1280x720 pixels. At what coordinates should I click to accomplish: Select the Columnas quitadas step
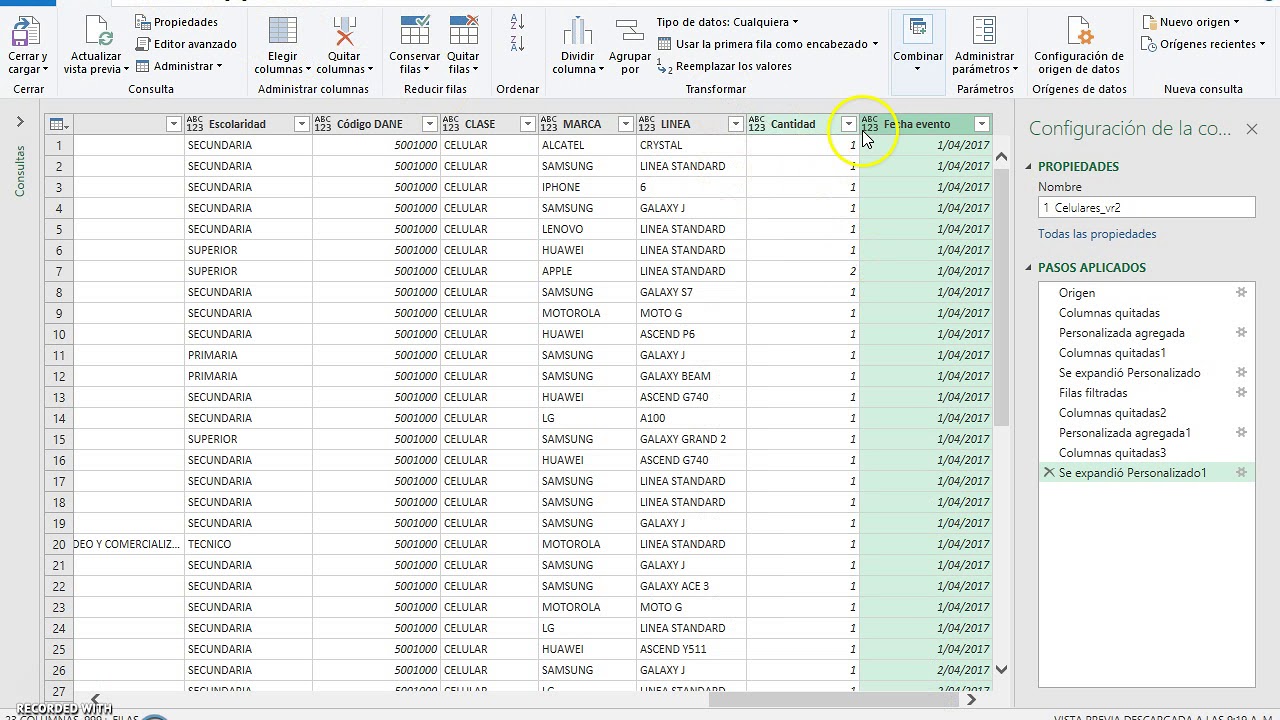1109,313
